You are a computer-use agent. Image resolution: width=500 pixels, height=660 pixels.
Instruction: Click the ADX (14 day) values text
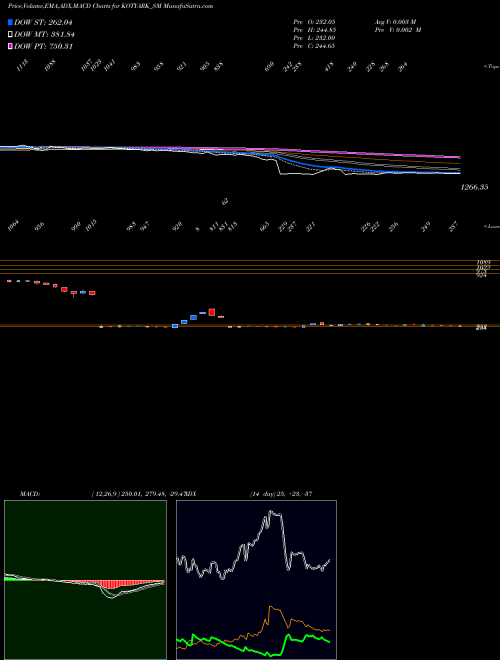(281, 494)
